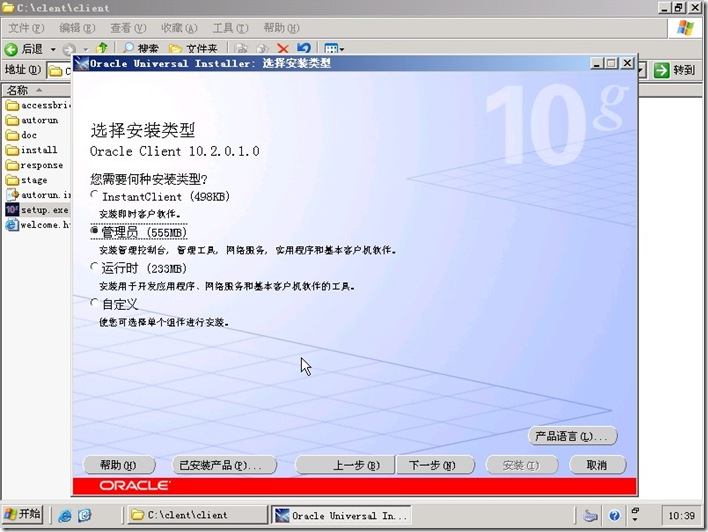Click the blue undo arrow toolbar icon
Screen dimensions: 708x532
coord(304,48)
